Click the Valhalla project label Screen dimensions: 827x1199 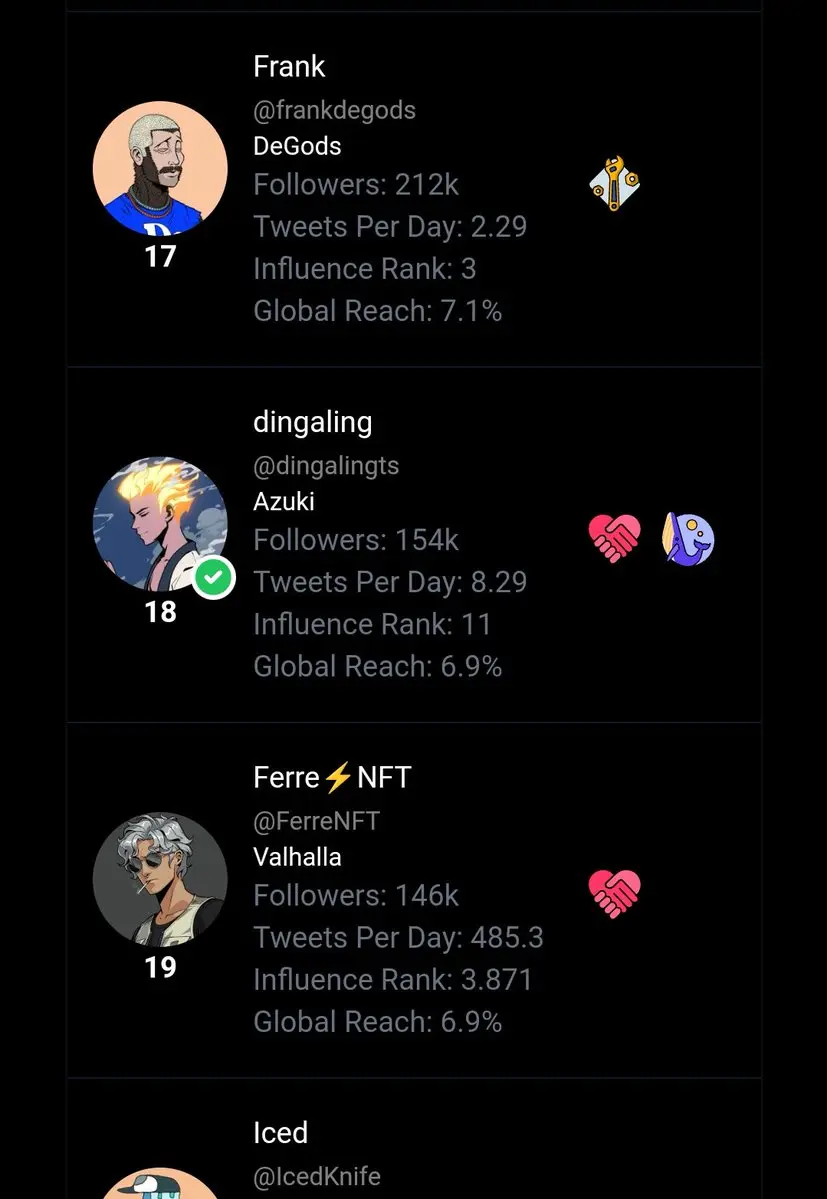[x=297, y=857]
